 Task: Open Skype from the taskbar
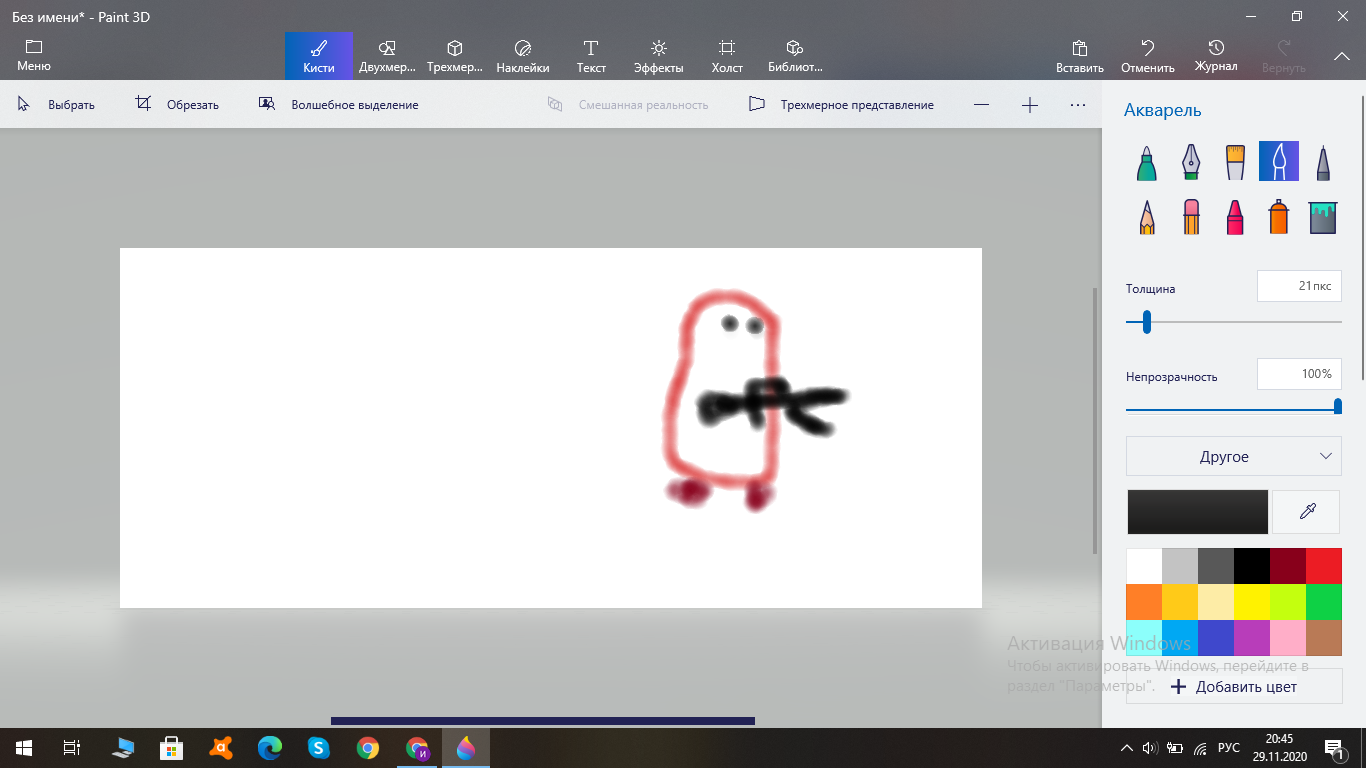point(319,747)
